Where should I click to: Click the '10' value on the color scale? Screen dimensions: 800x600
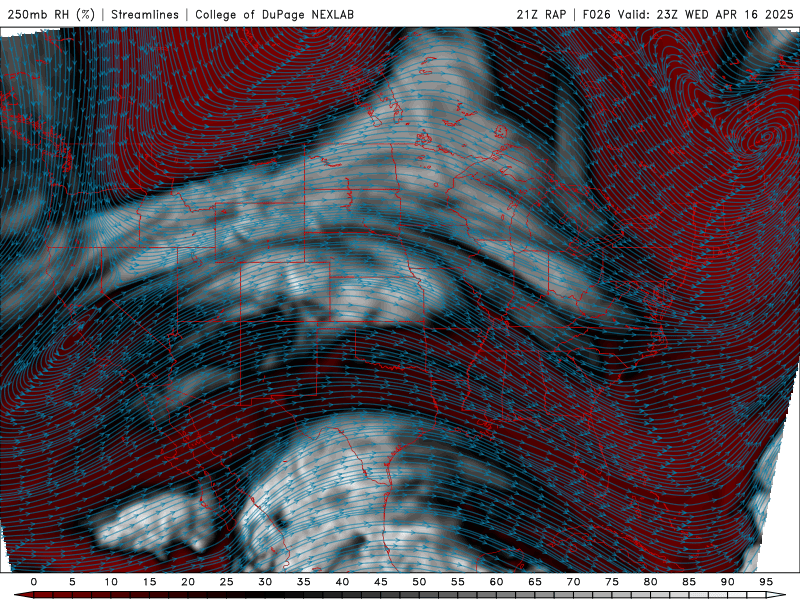[x=111, y=582]
